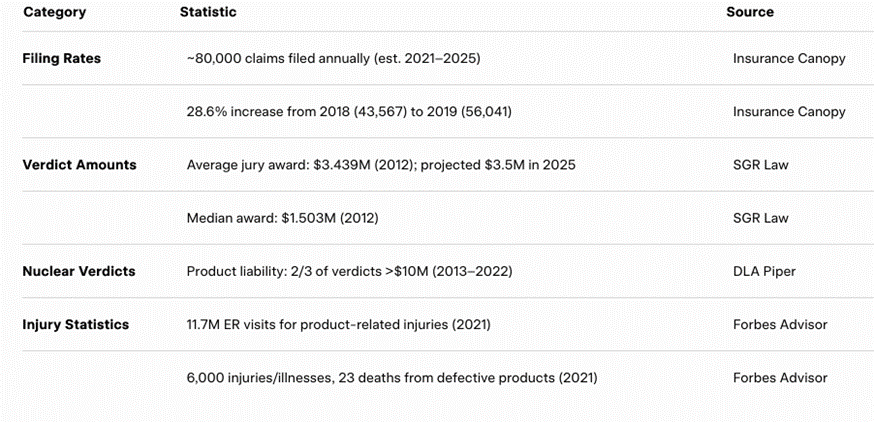
Task: Open Insurance Canopy source for 28.6% increase row
Action: [788, 112]
